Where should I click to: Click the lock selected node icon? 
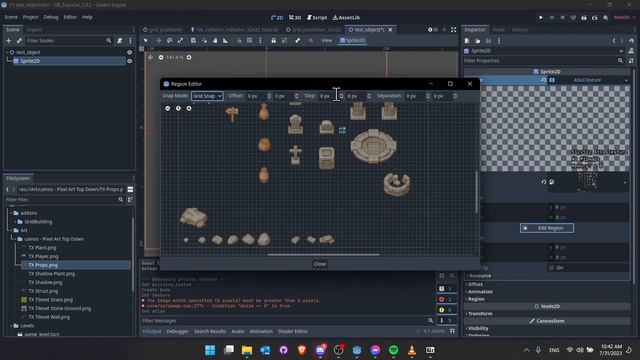tap(273, 40)
